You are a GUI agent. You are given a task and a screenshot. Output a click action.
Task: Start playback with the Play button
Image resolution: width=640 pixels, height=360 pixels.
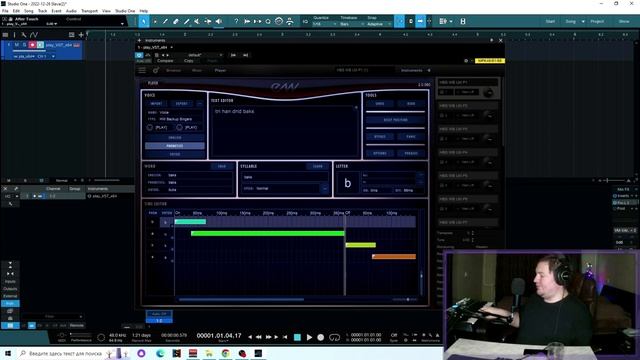click(x=309, y=337)
